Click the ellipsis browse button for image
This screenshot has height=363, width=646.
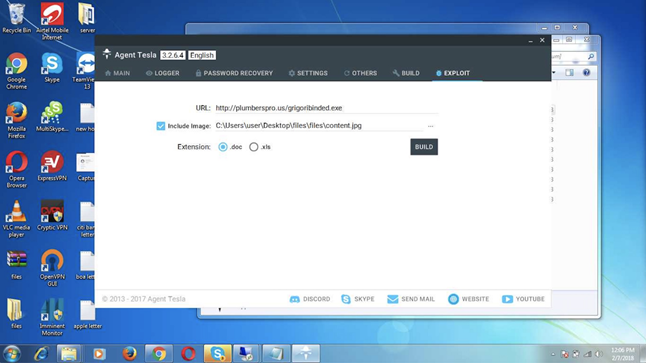click(431, 126)
